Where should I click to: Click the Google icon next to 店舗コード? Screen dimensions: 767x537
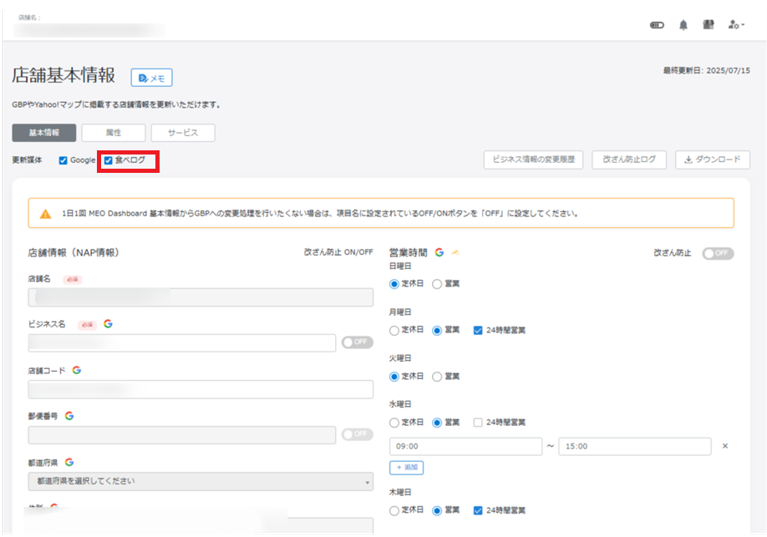pyautogui.click(x=76, y=370)
